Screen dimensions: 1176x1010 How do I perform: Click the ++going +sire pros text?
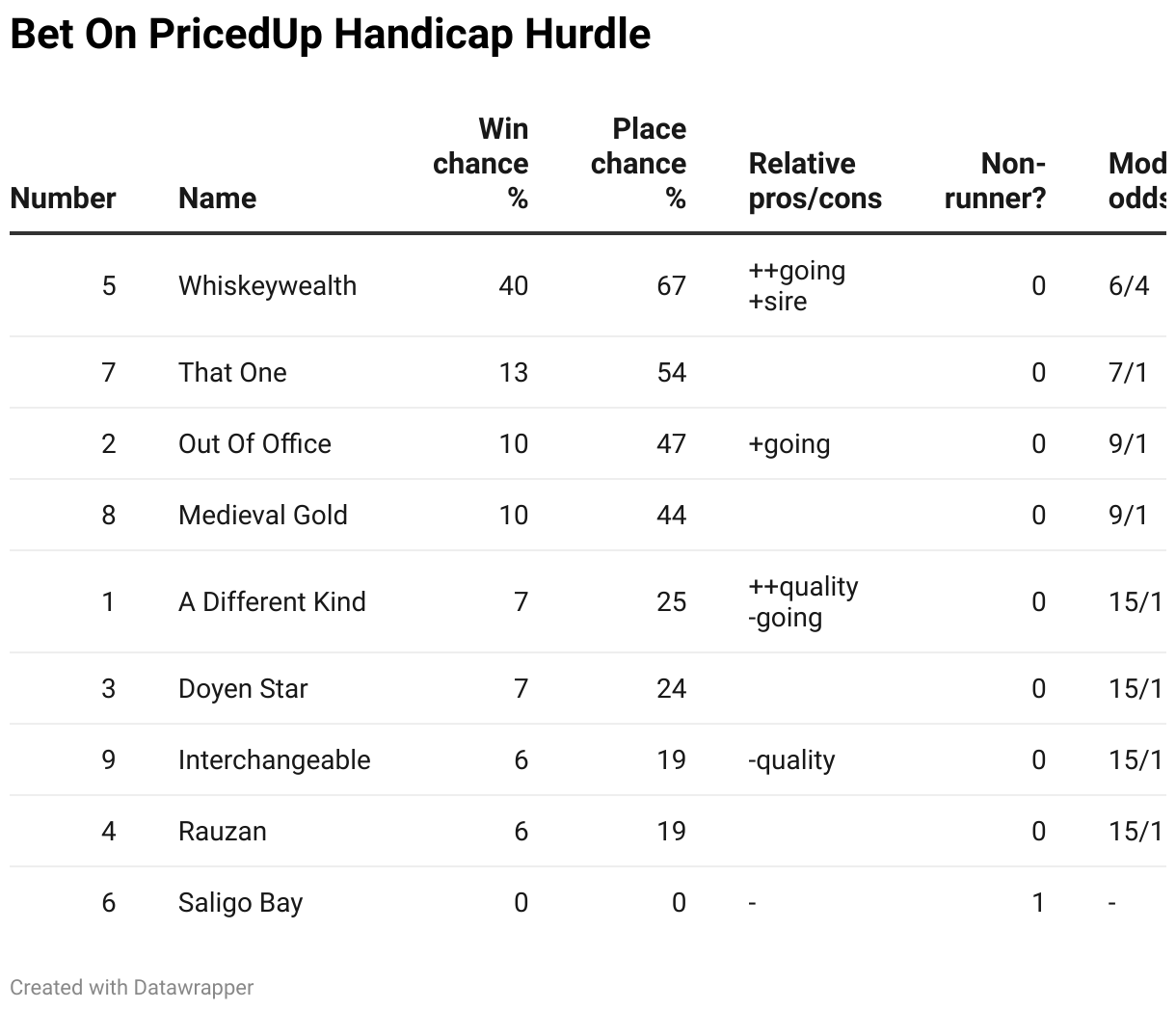click(796, 286)
